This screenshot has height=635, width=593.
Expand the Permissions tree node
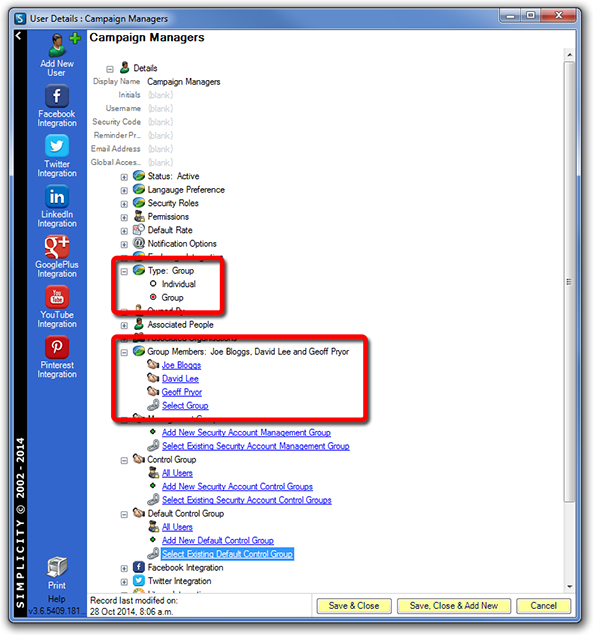(x=124, y=217)
